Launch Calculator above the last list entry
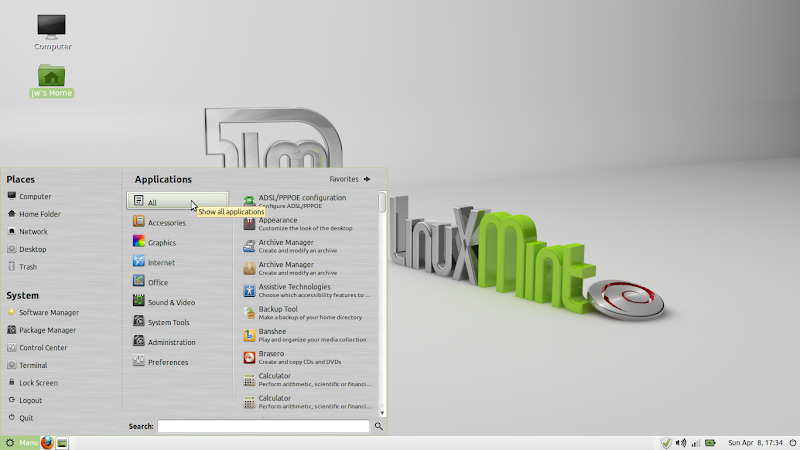This screenshot has width=800, height=450. (x=308, y=380)
